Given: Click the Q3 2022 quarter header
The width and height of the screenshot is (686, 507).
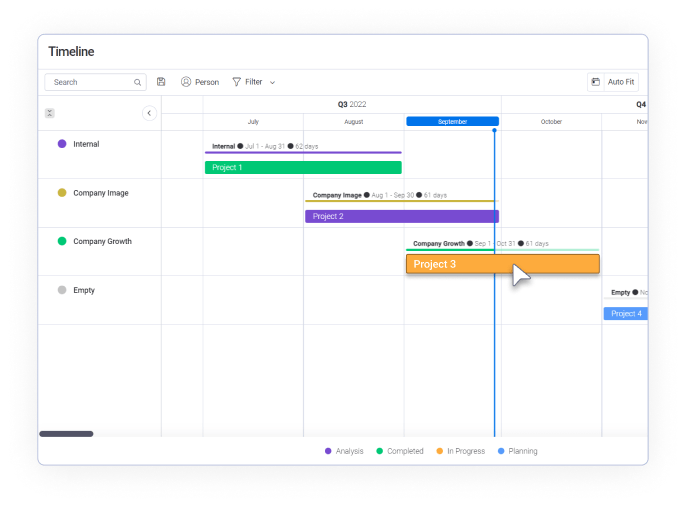Looking at the screenshot, I should pyautogui.click(x=352, y=105).
